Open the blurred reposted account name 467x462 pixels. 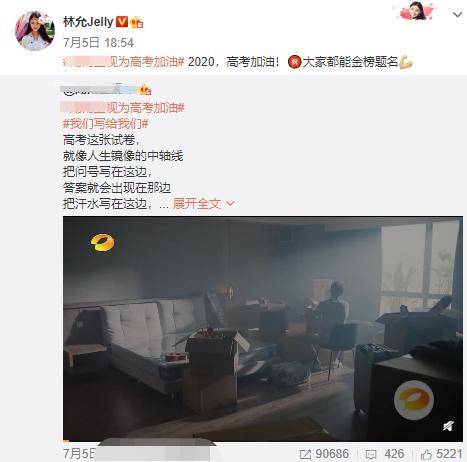point(101,90)
